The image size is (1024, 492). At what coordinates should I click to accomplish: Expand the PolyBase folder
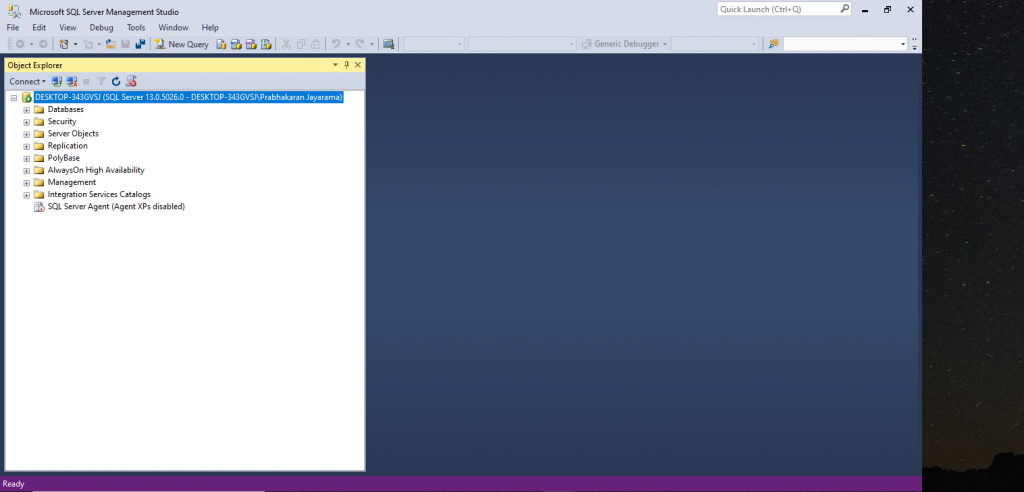point(27,158)
